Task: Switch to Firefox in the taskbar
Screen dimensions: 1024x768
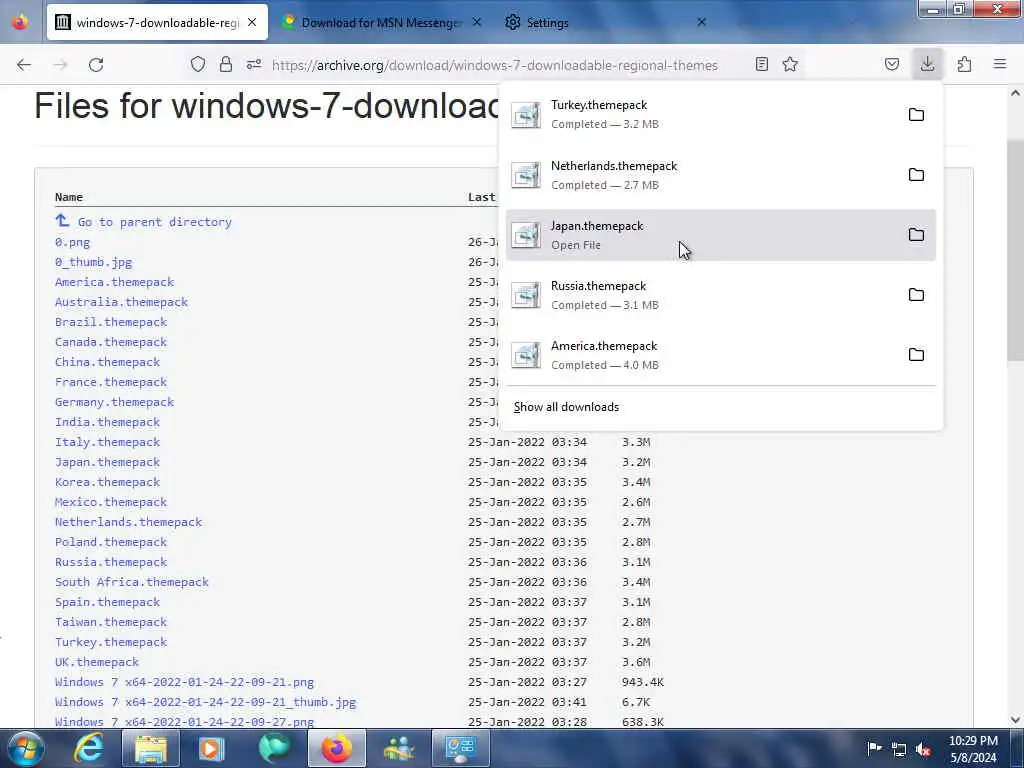Action: coord(336,748)
